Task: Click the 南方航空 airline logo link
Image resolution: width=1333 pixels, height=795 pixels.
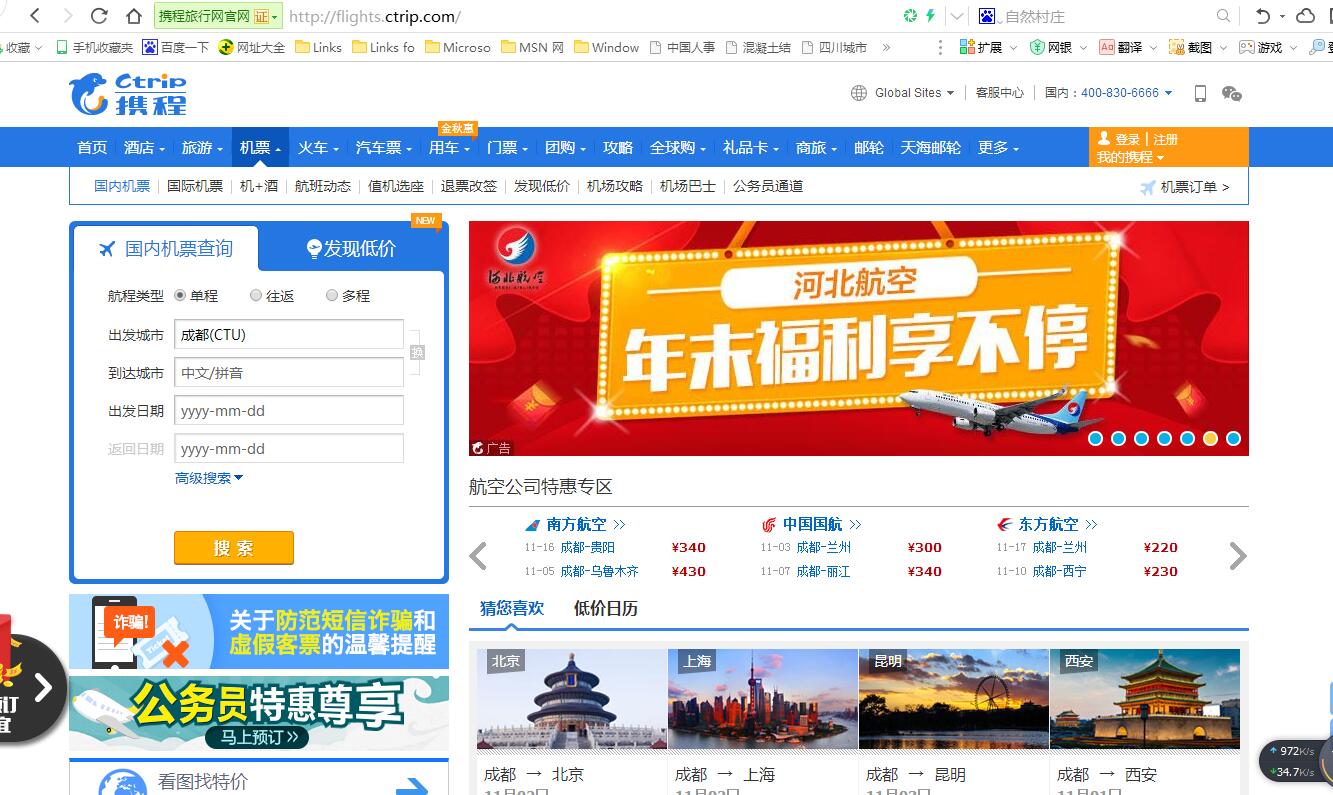Action: click(575, 524)
